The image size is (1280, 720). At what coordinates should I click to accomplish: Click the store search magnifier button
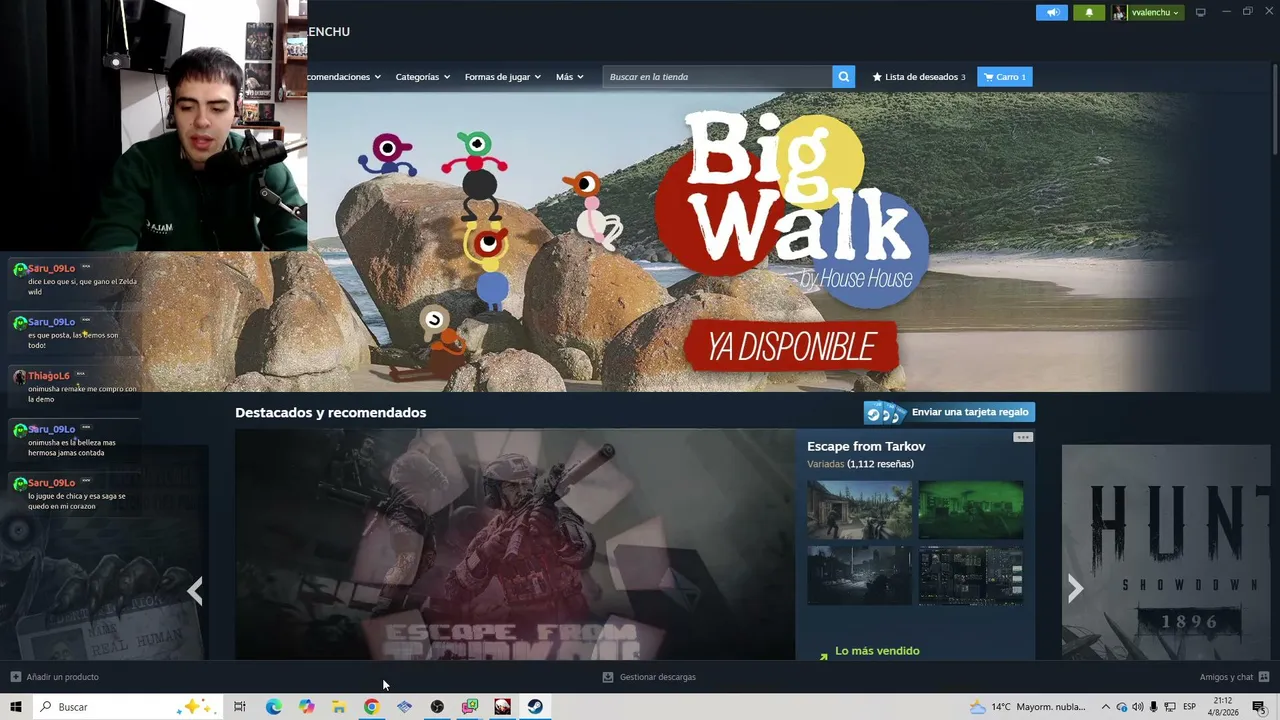point(844,77)
